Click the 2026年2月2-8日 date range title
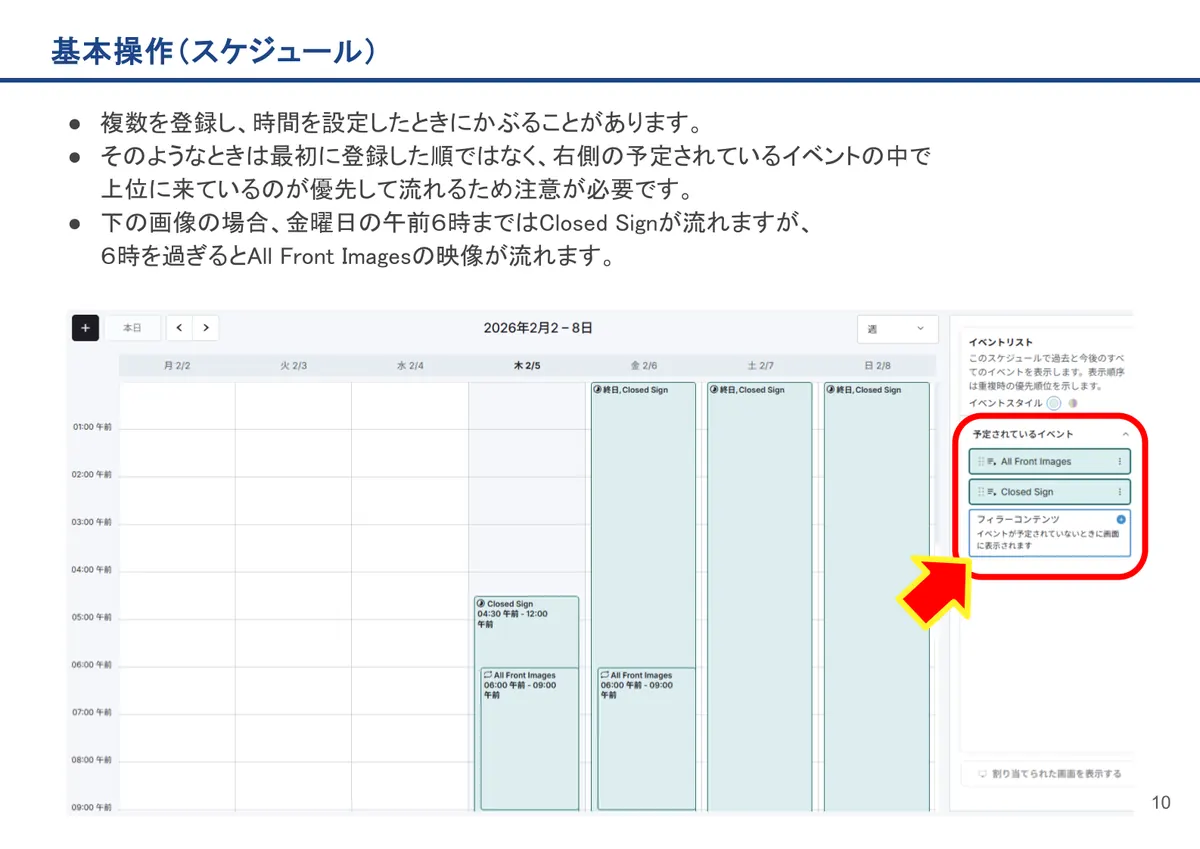1200x849 pixels. (538, 328)
